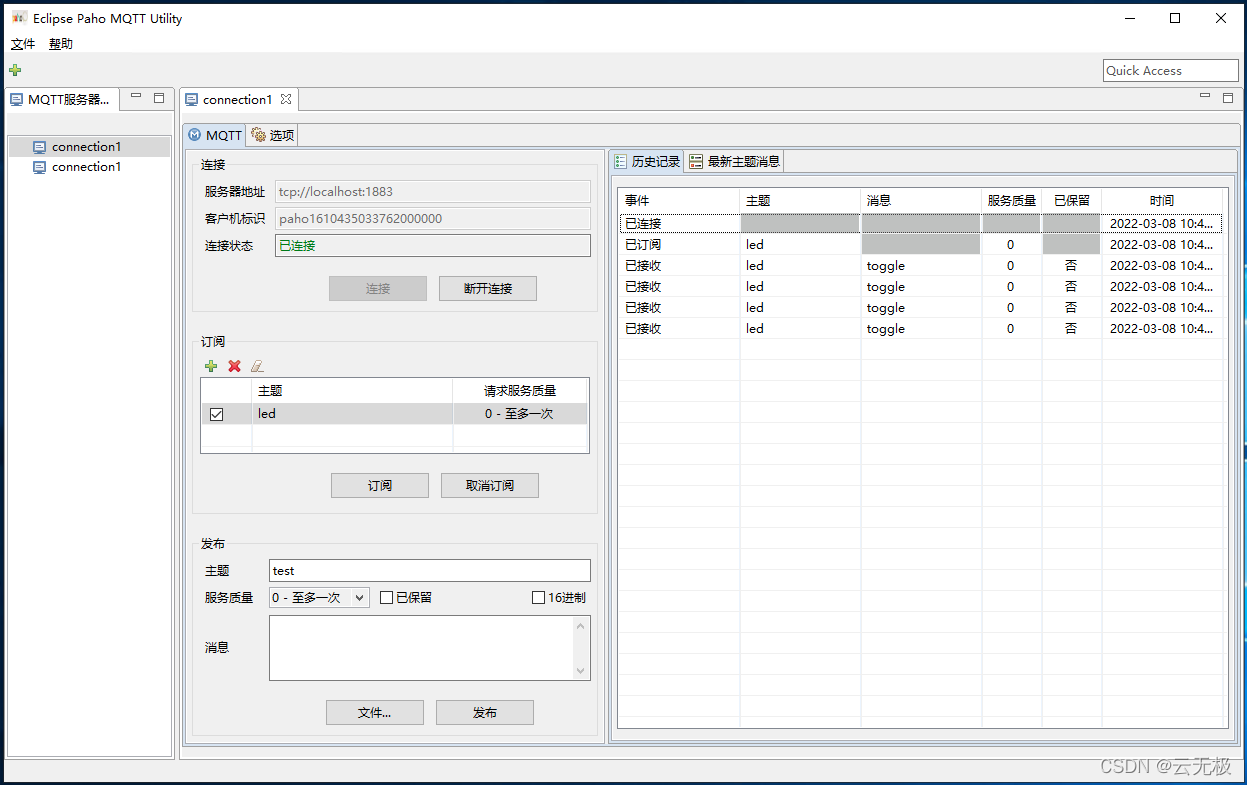
Task: Click the message text area scrollbar
Action: [x=581, y=648]
